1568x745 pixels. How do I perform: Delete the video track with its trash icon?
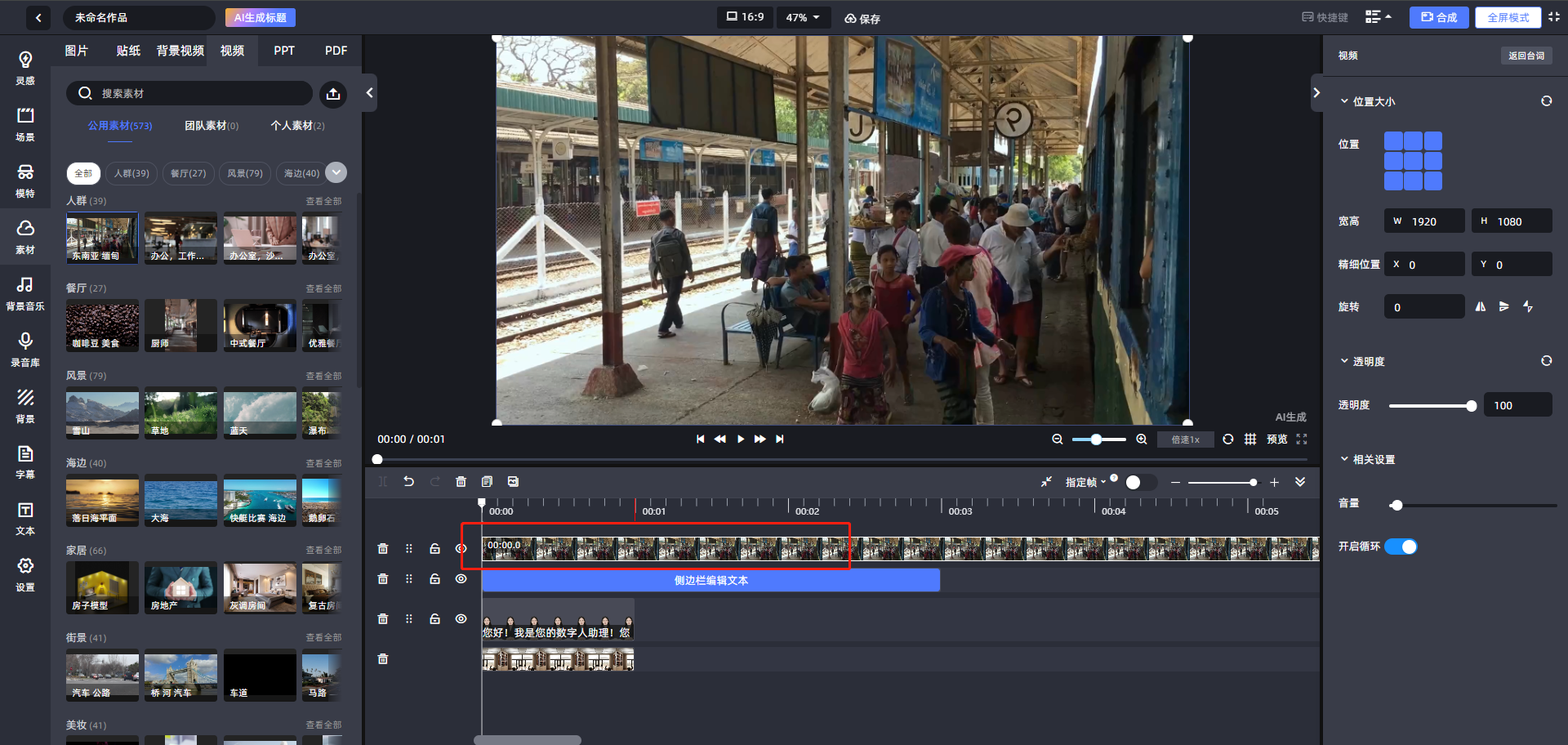pos(383,549)
